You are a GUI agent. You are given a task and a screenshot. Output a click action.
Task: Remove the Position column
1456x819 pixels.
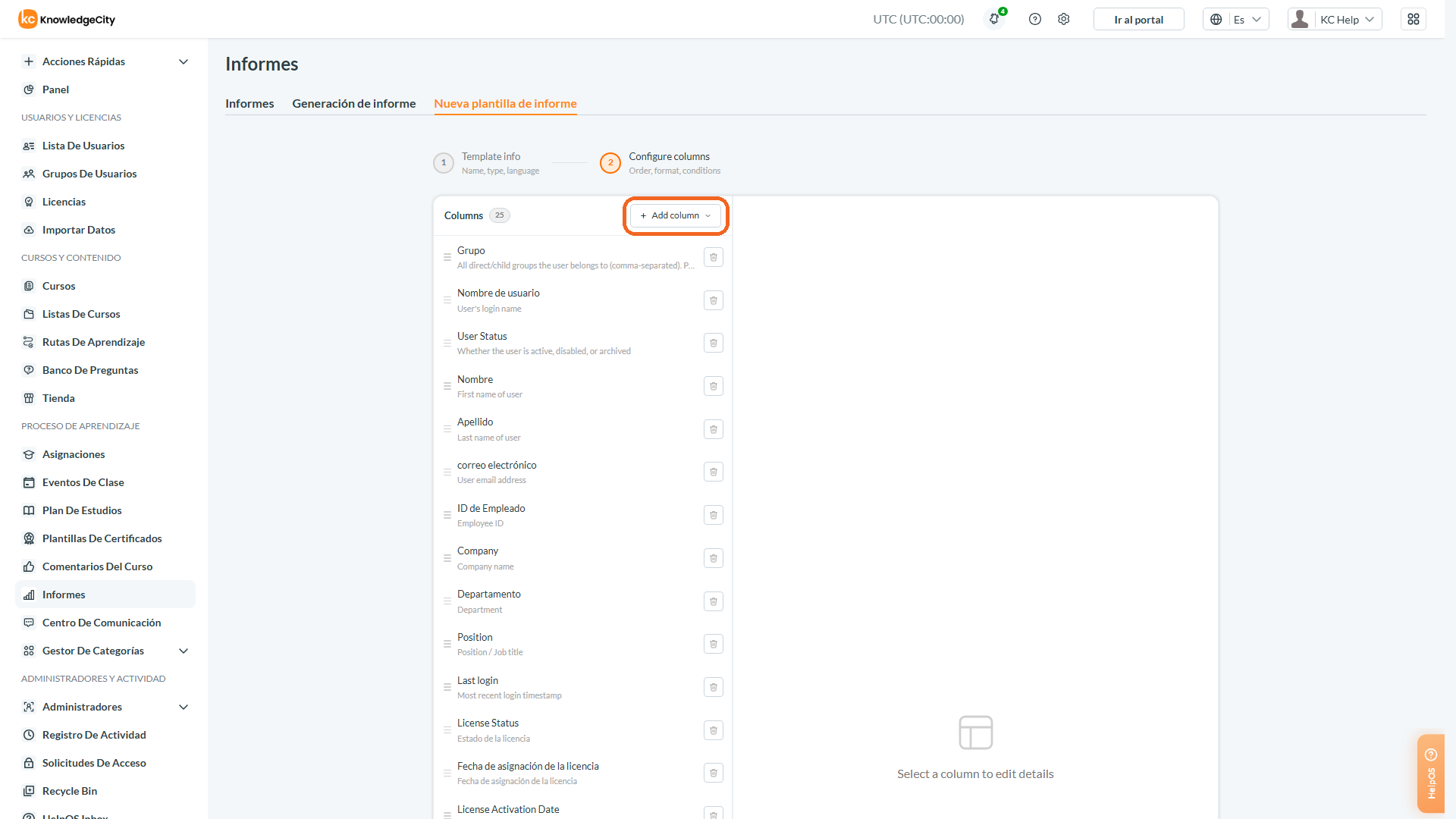click(x=713, y=644)
